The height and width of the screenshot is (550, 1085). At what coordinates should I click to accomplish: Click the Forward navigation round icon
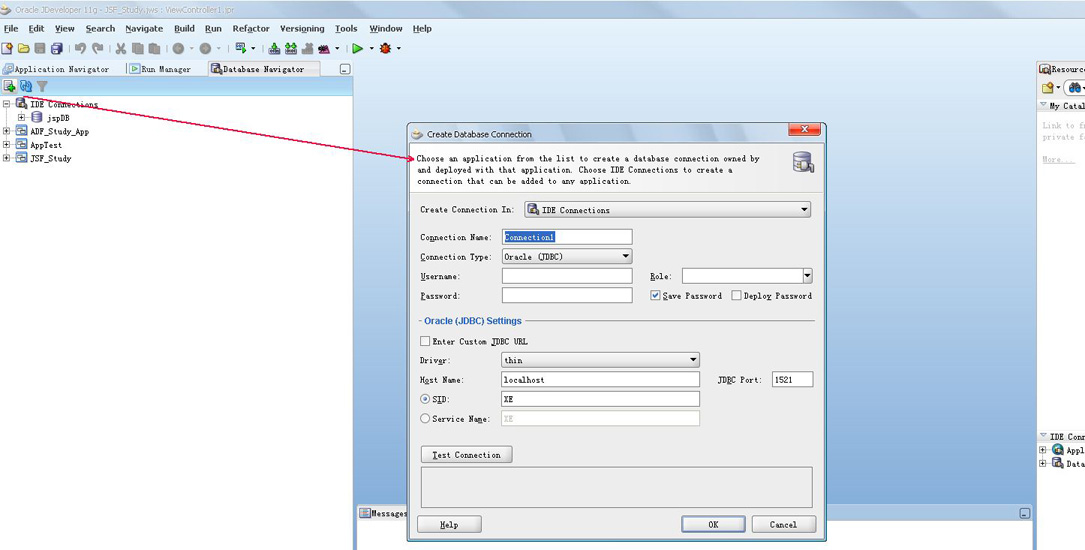coord(206,48)
